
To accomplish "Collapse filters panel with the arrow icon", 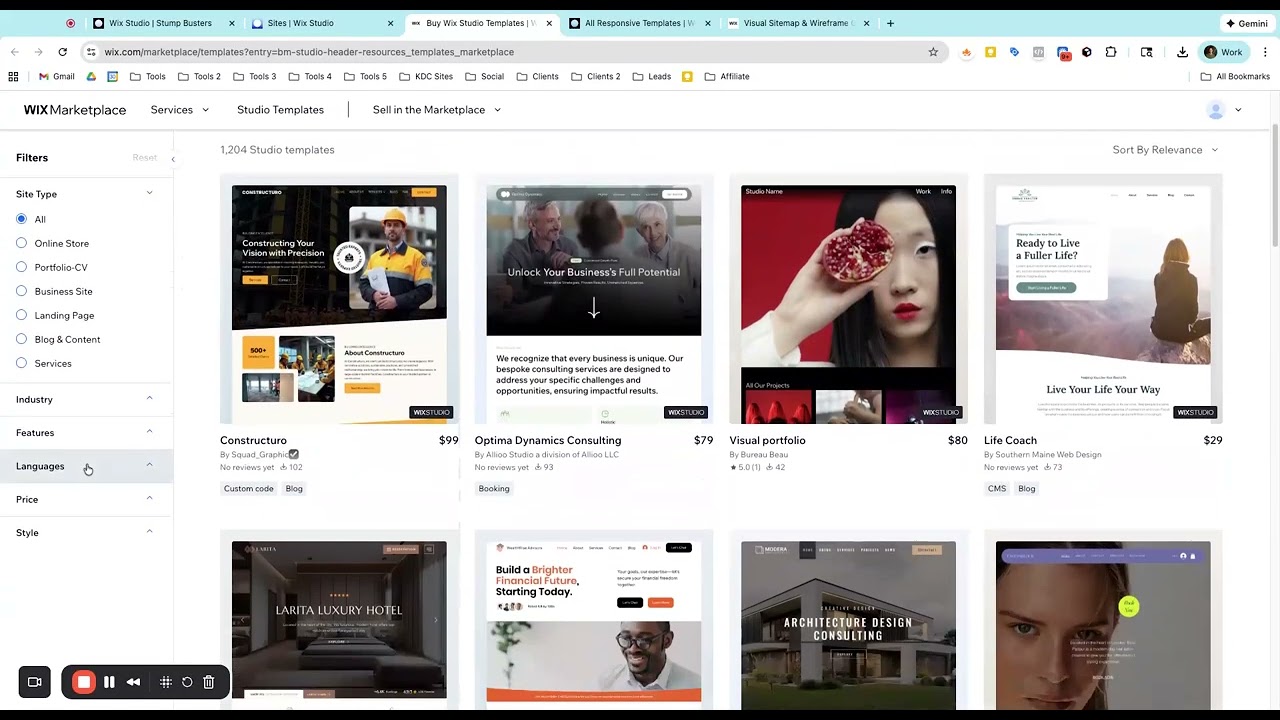I will [x=172, y=159].
